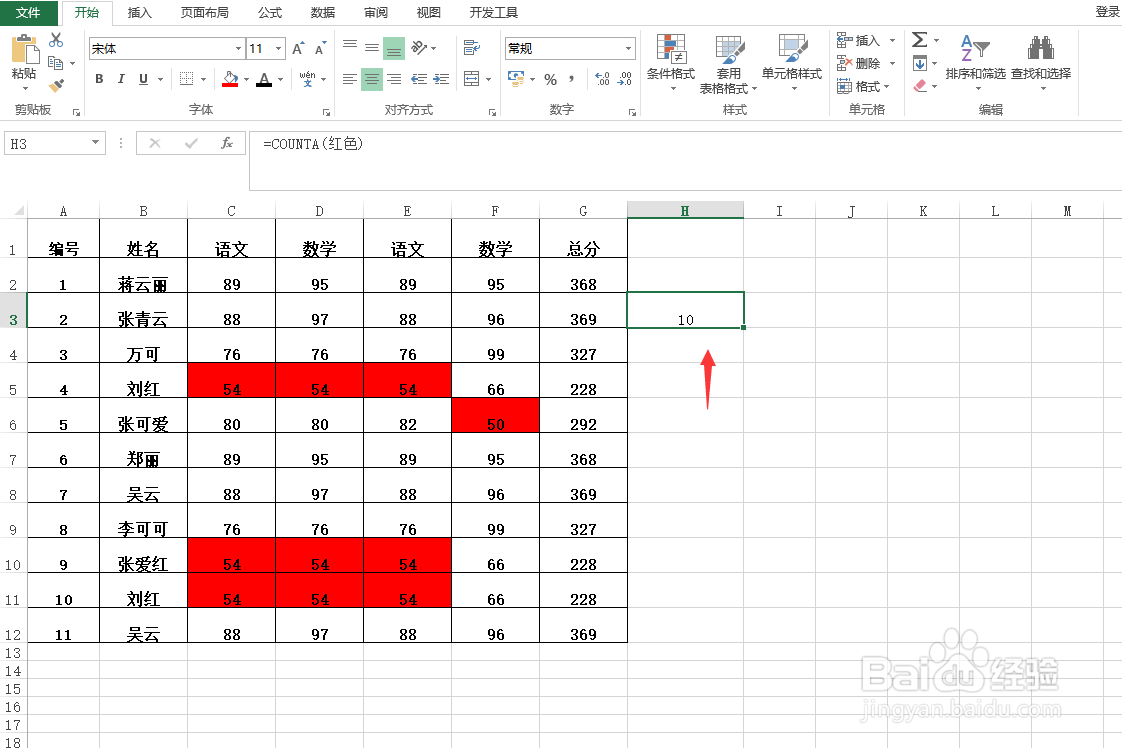Image resolution: width=1122 pixels, height=748 pixels.
Task: Click the Wrap Text icon
Action: tap(472, 48)
